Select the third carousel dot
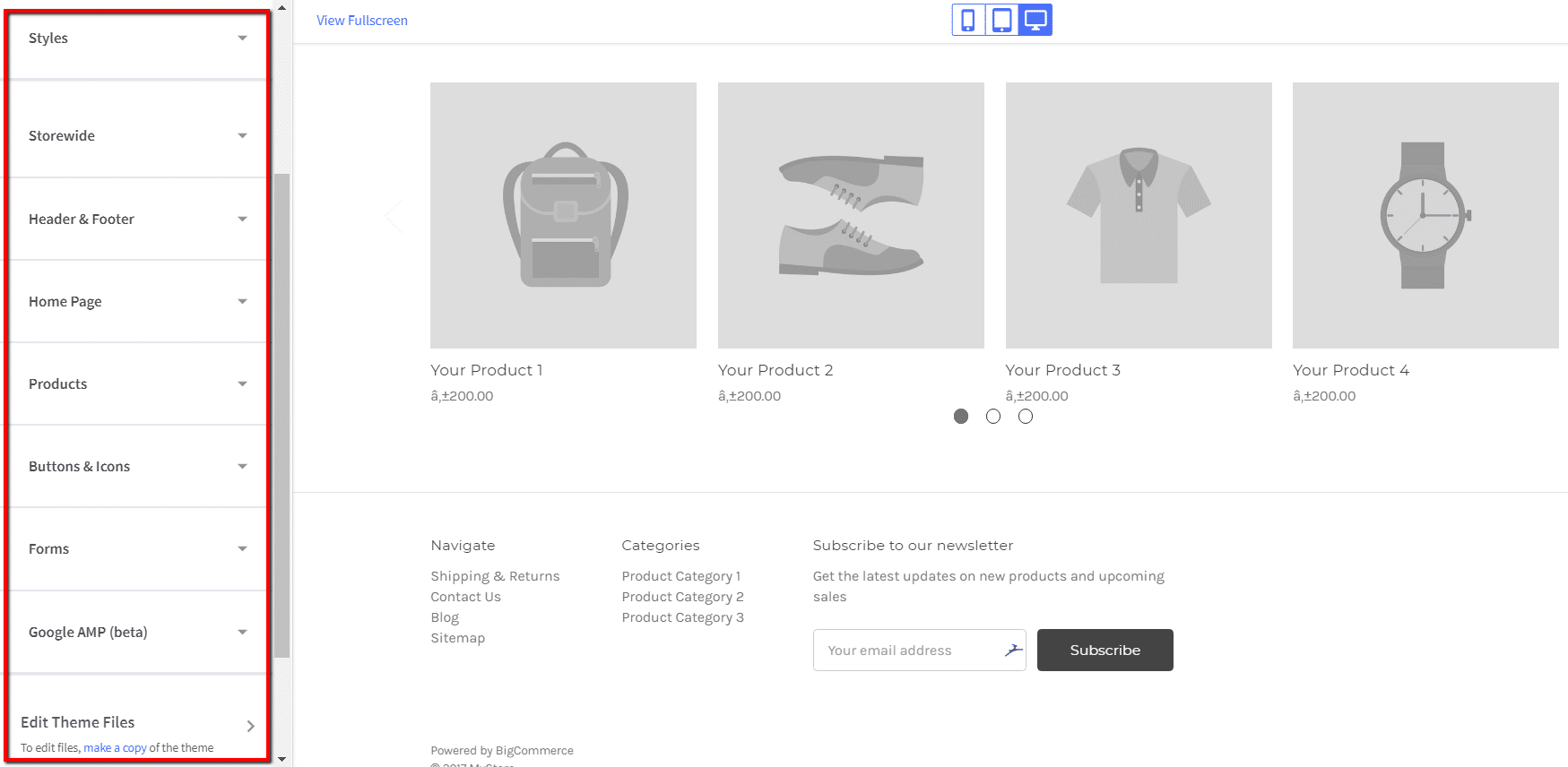The height and width of the screenshot is (767, 1568). tap(1026, 417)
